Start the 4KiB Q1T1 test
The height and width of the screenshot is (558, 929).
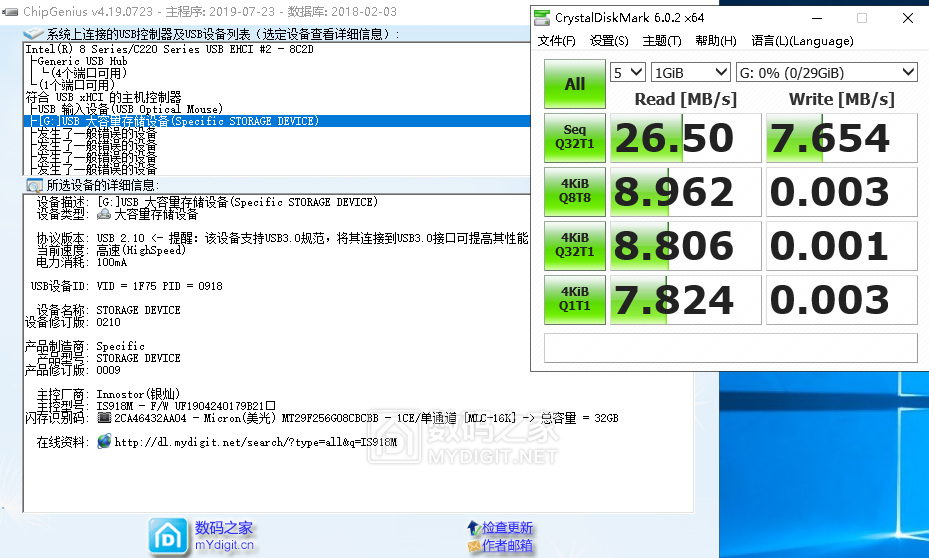click(x=575, y=299)
